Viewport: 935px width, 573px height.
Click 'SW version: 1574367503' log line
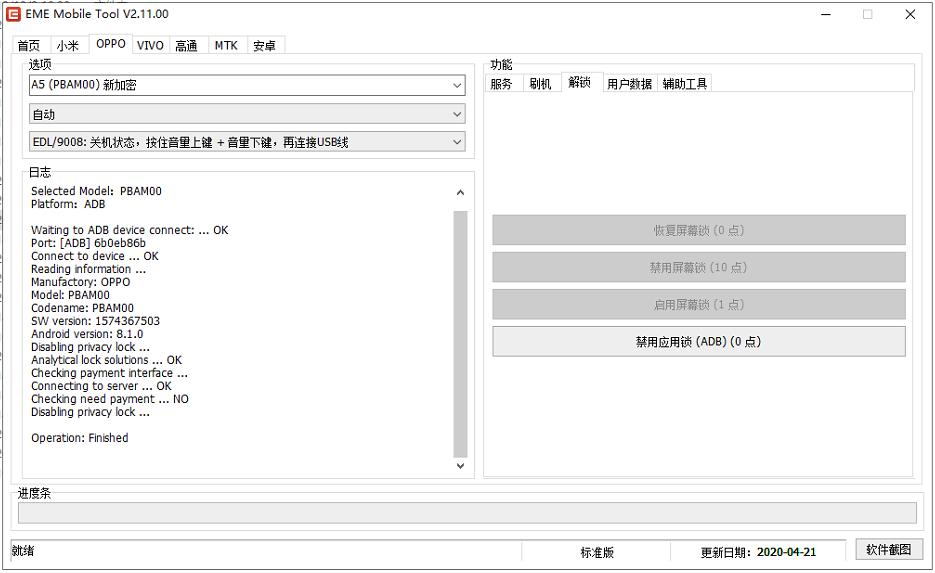95,321
